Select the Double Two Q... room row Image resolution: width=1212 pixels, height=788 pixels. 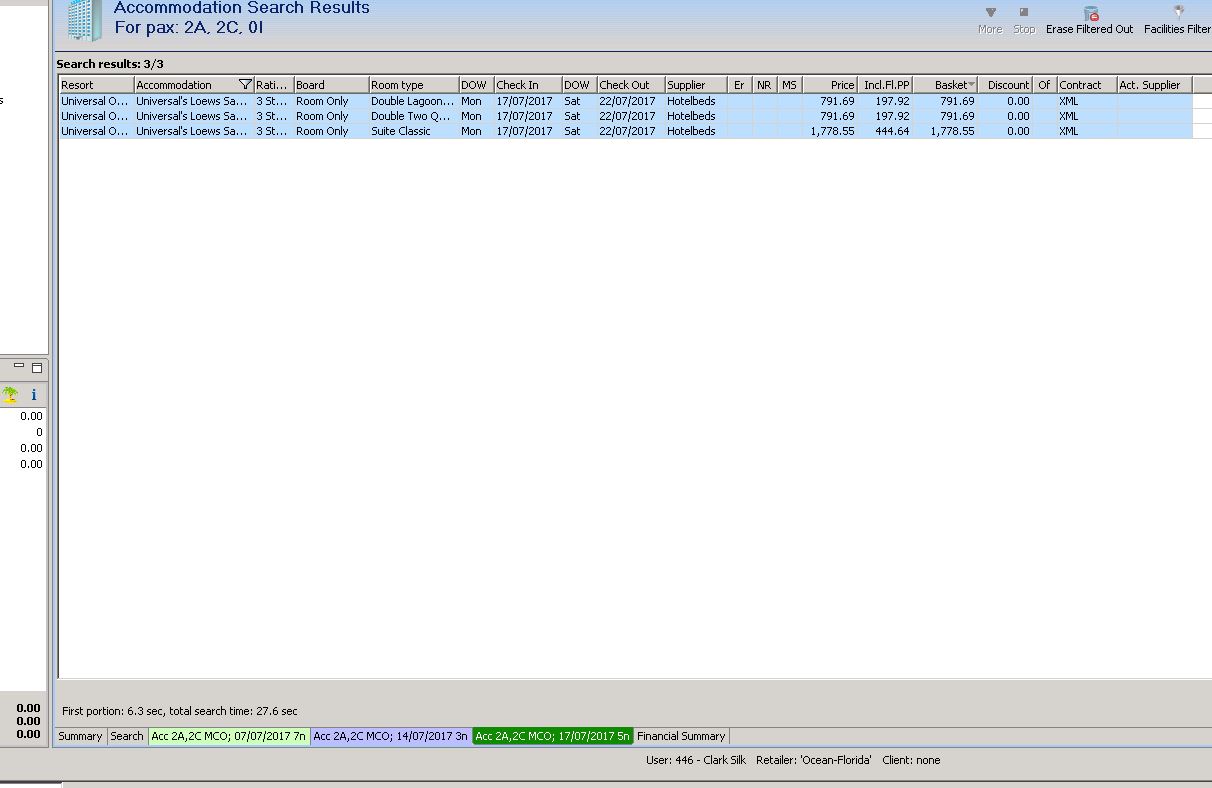[x=625, y=116]
